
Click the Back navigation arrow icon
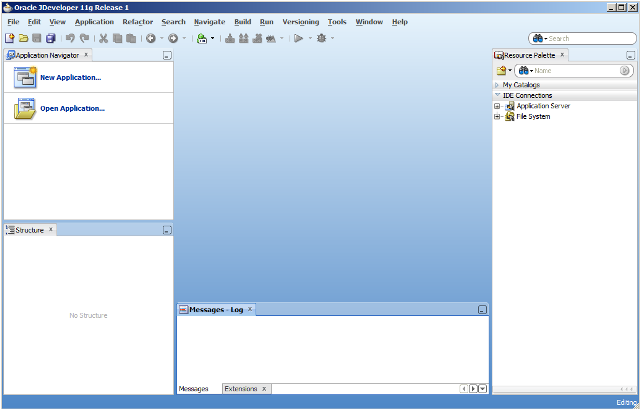151,38
